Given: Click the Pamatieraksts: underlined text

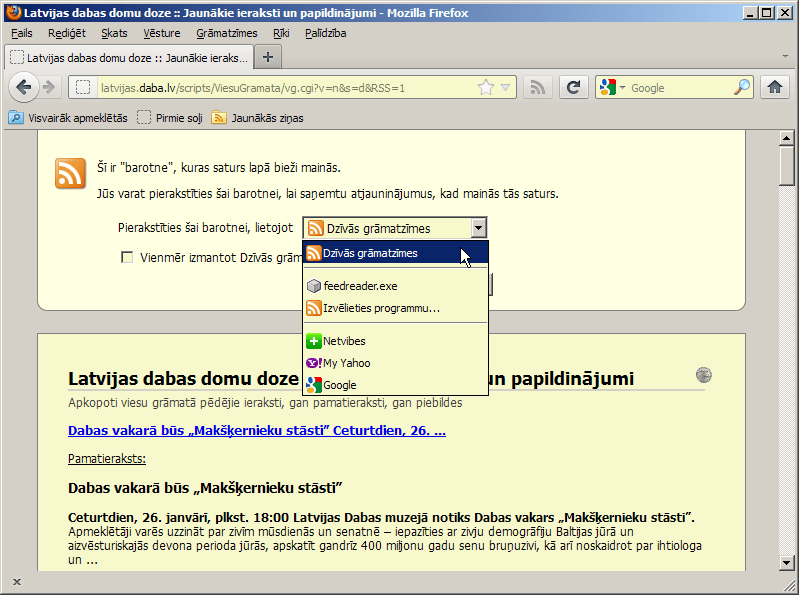Looking at the screenshot, I should pyautogui.click(x=107, y=458).
